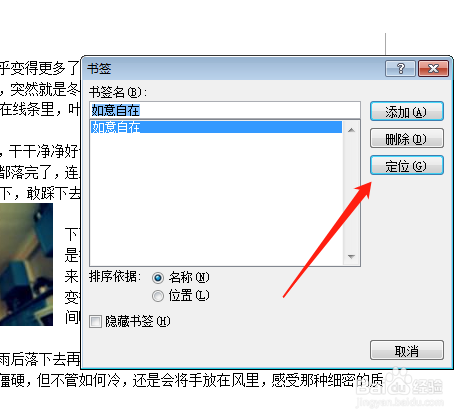Click the 排序依据 label
Image resolution: width=473 pixels, height=420 pixels.
(115, 277)
